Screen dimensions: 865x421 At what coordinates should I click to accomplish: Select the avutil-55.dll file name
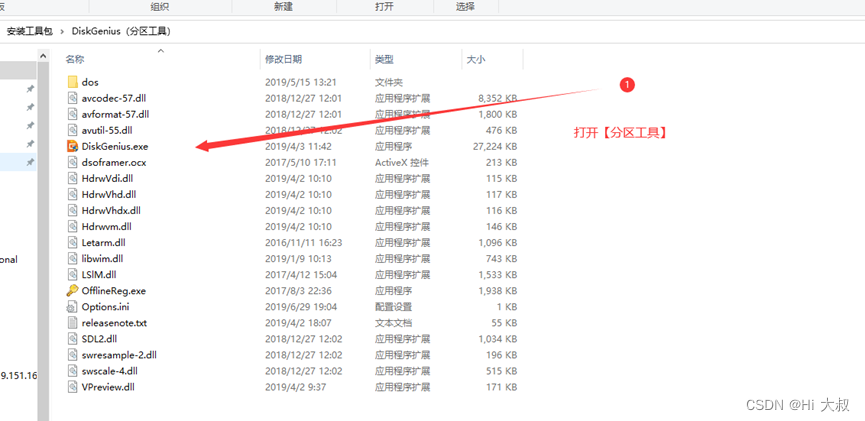(107, 130)
